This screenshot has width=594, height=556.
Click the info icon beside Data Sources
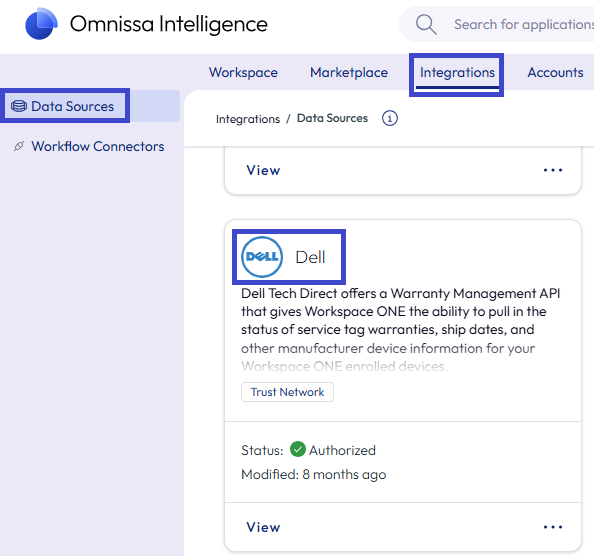(x=389, y=118)
